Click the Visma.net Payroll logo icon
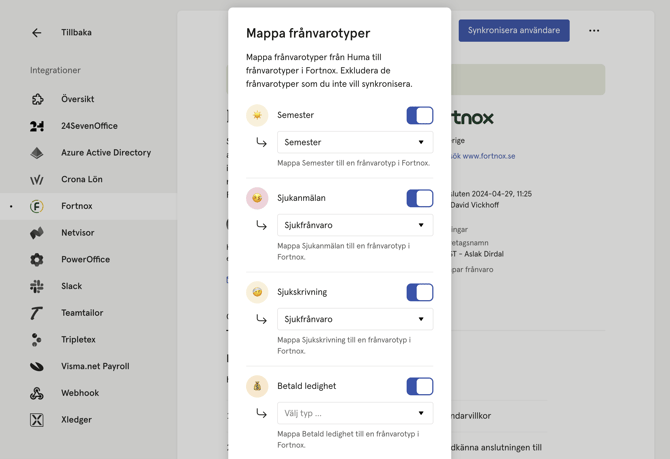 click(37, 366)
